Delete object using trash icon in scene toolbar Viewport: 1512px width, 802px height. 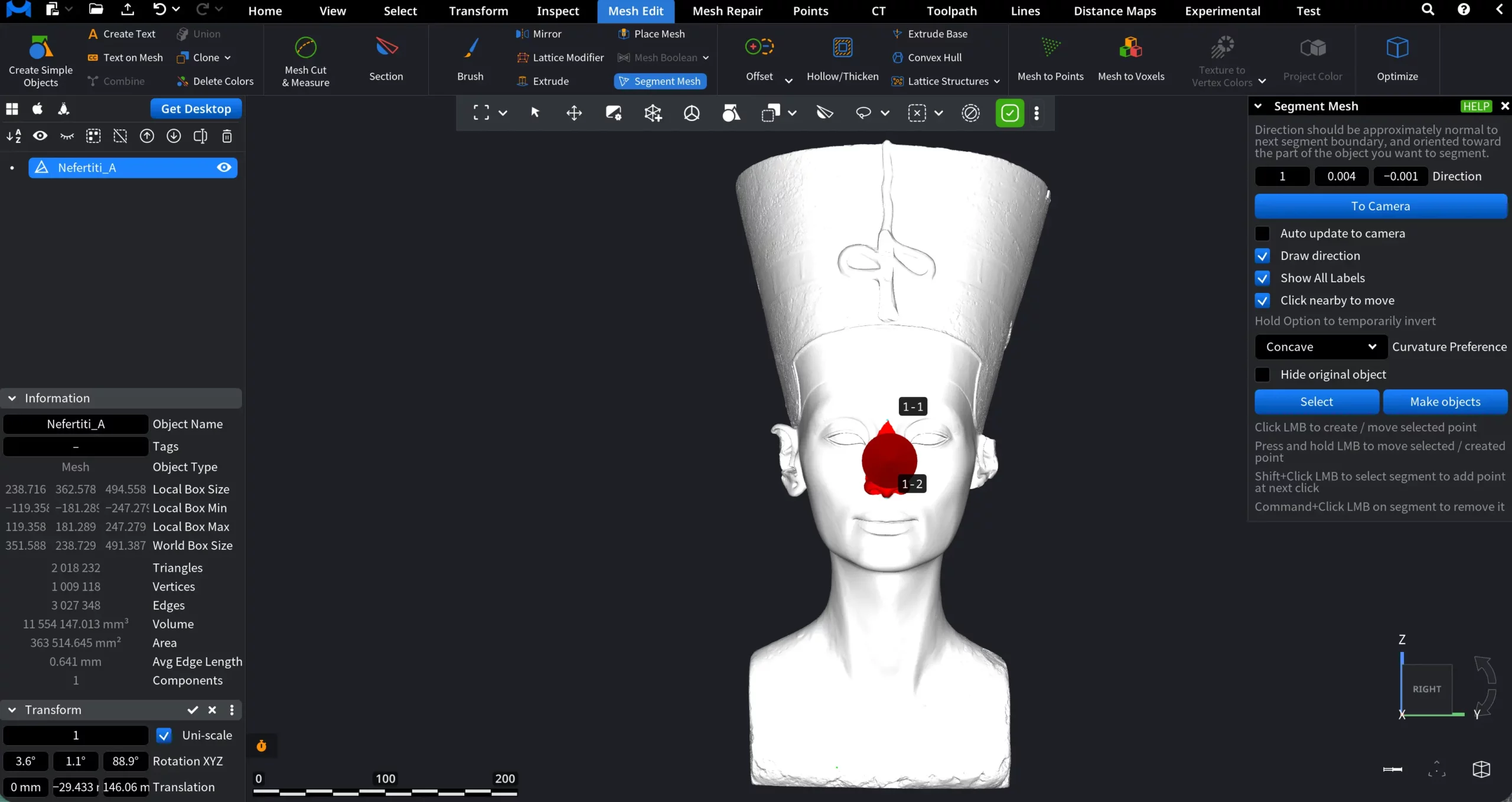click(227, 136)
